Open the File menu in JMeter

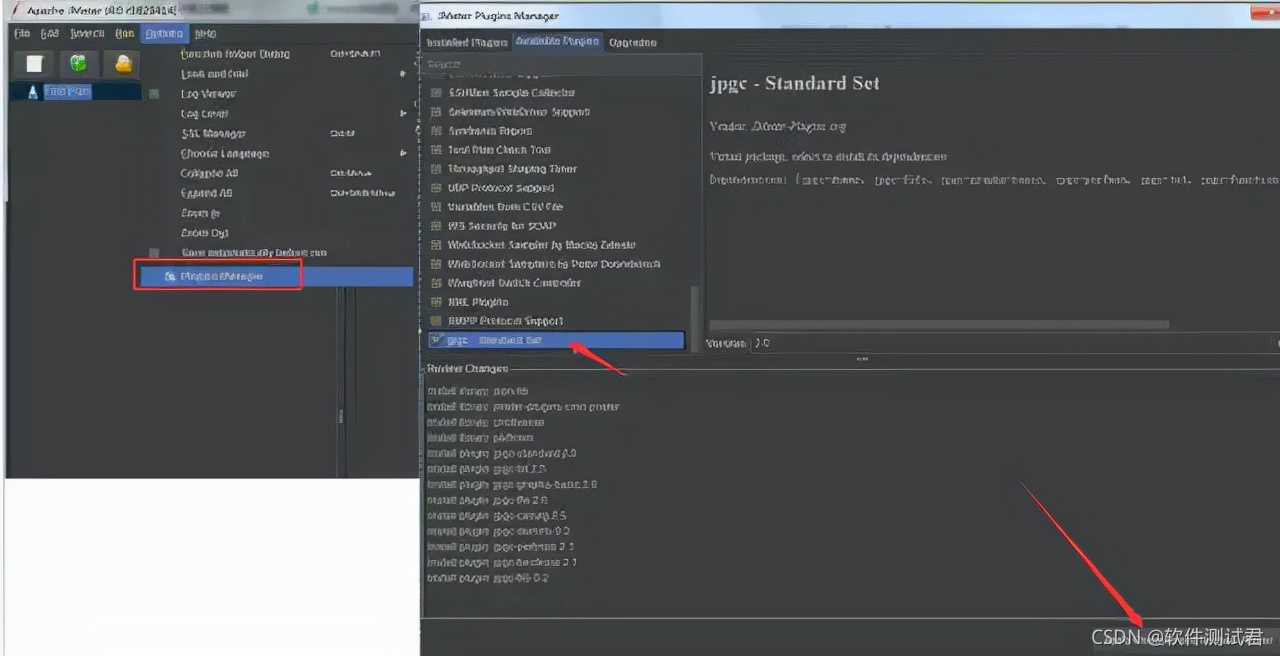coord(22,33)
